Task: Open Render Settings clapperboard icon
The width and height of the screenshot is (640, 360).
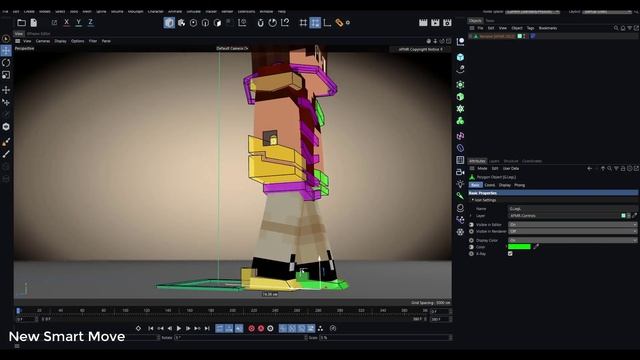Action: 447,23
